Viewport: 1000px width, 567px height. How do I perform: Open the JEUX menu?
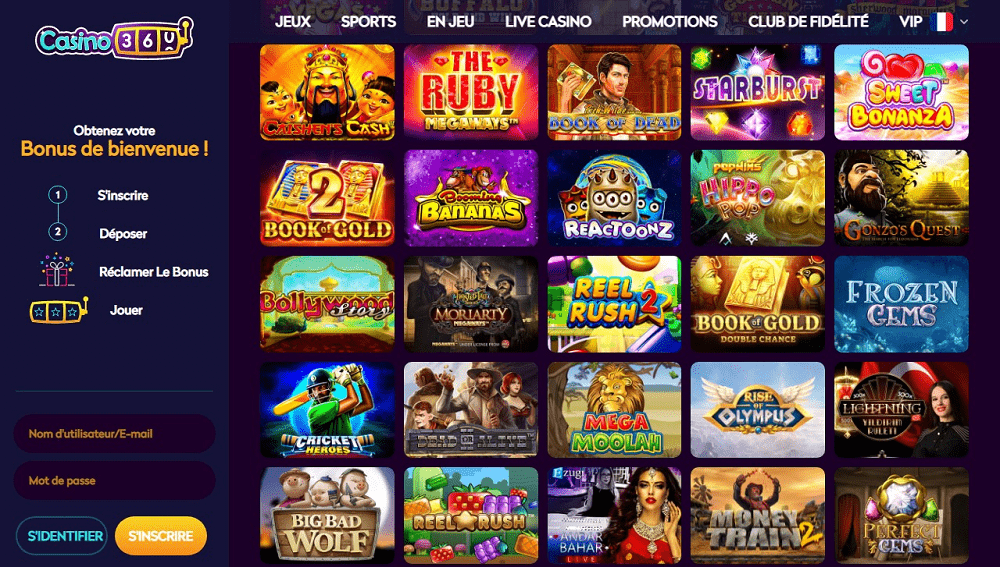(293, 22)
